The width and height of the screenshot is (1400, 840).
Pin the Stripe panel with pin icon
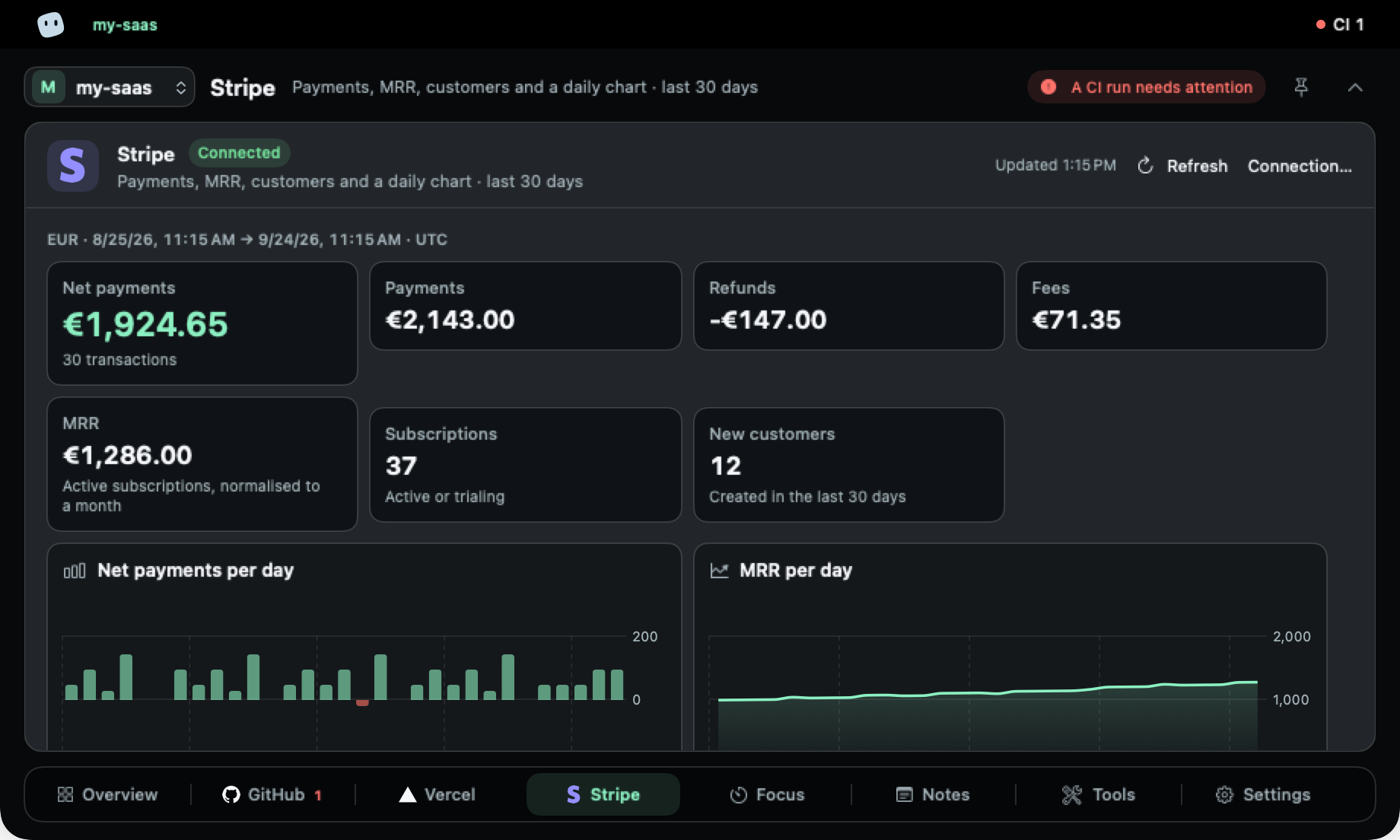click(1301, 87)
